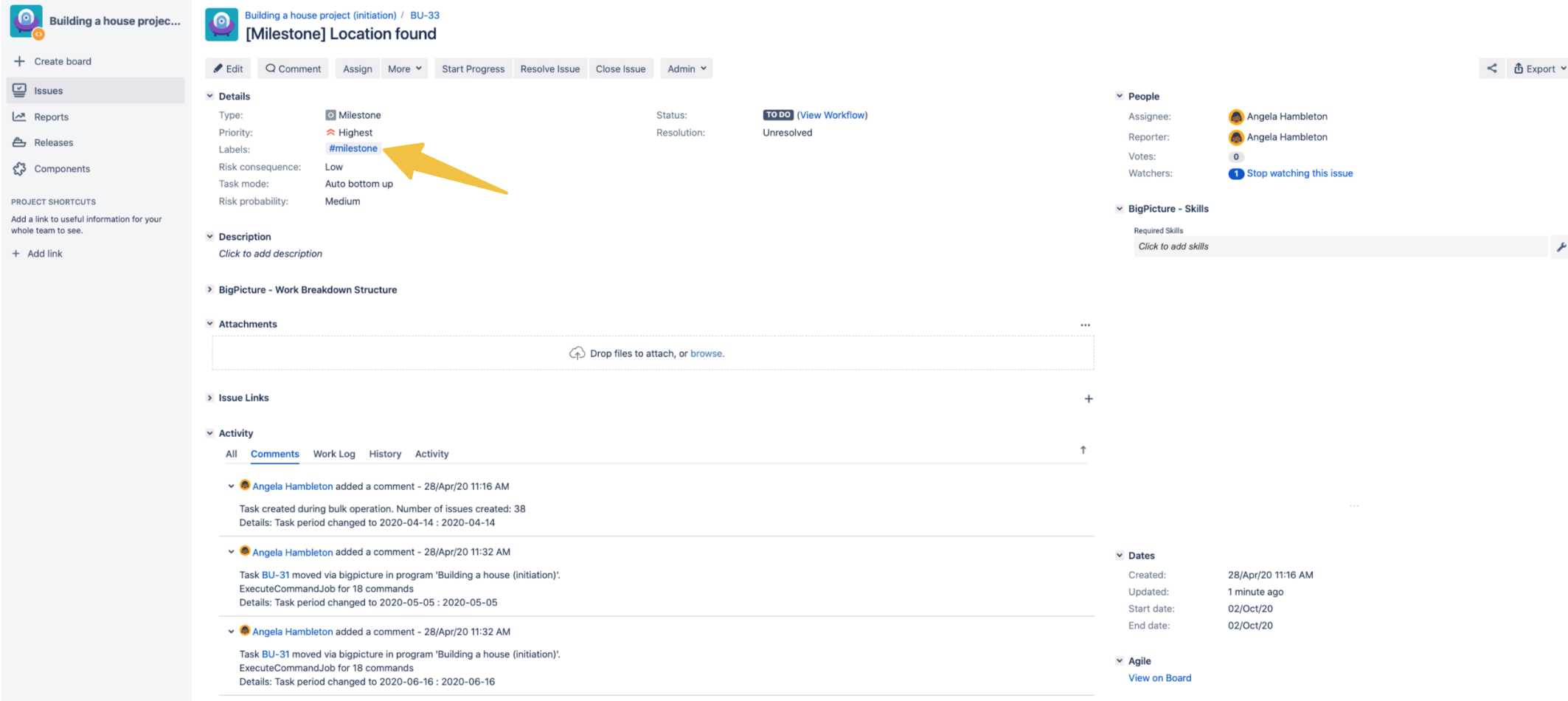
Task: Click the share icon near Export
Action: (x=1491, y=68)
